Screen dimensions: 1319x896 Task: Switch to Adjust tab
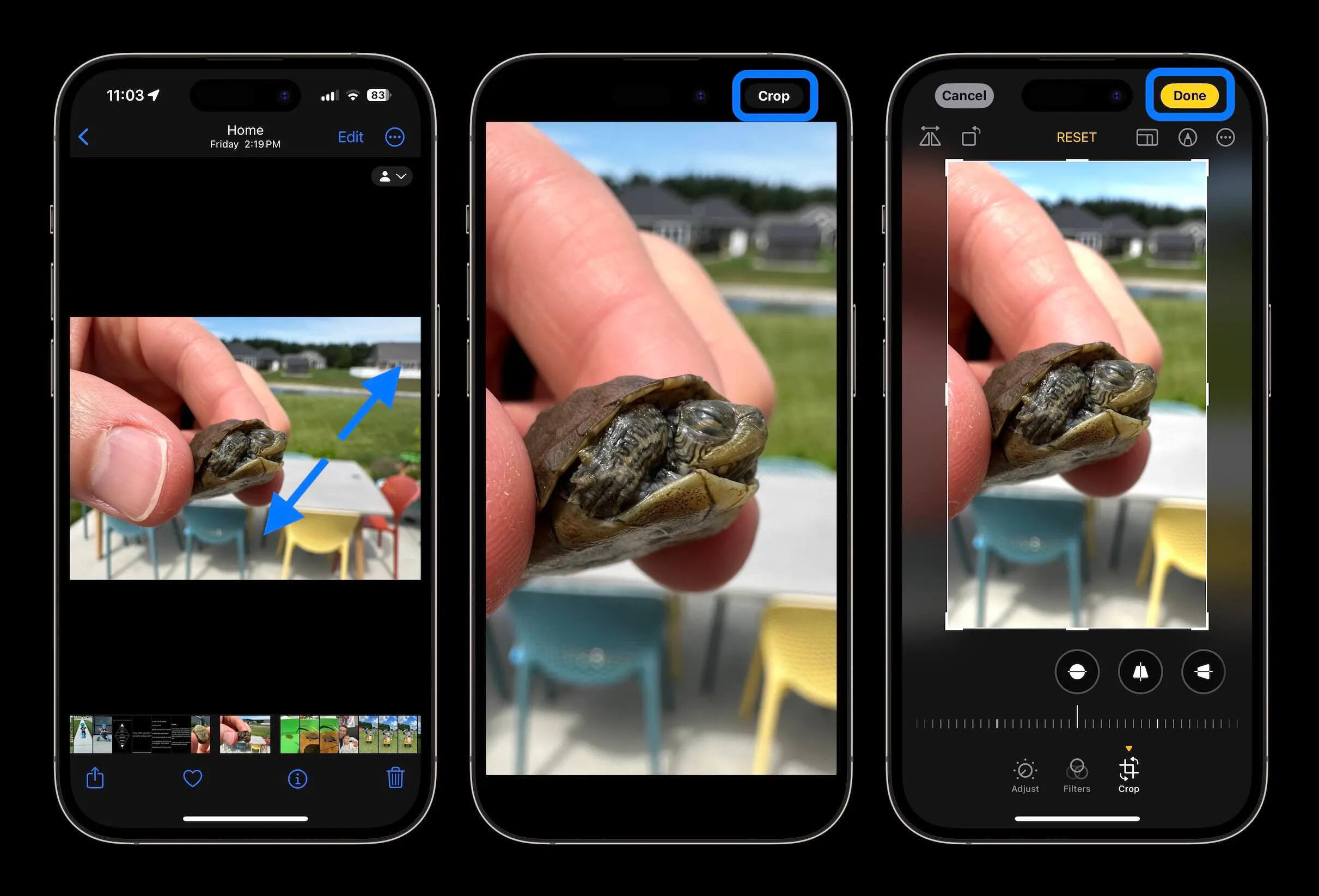(1024, 775)
